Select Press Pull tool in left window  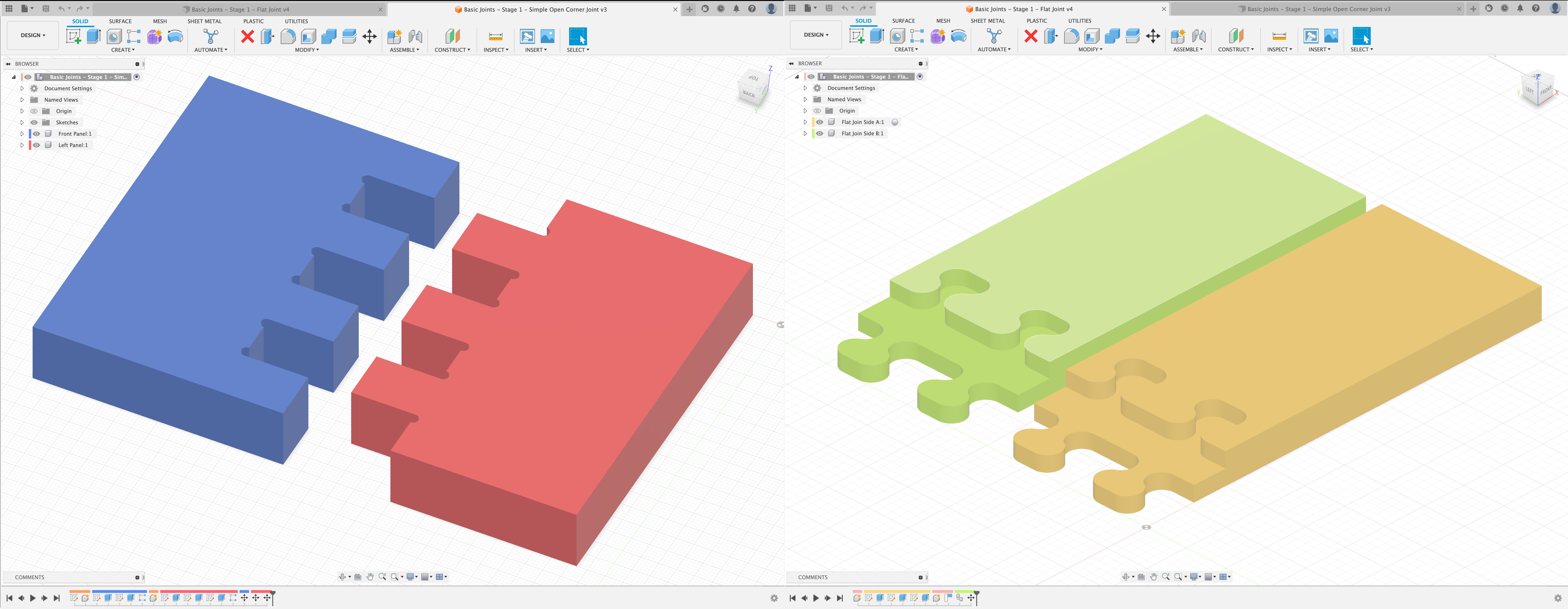(x=267, y=37)
